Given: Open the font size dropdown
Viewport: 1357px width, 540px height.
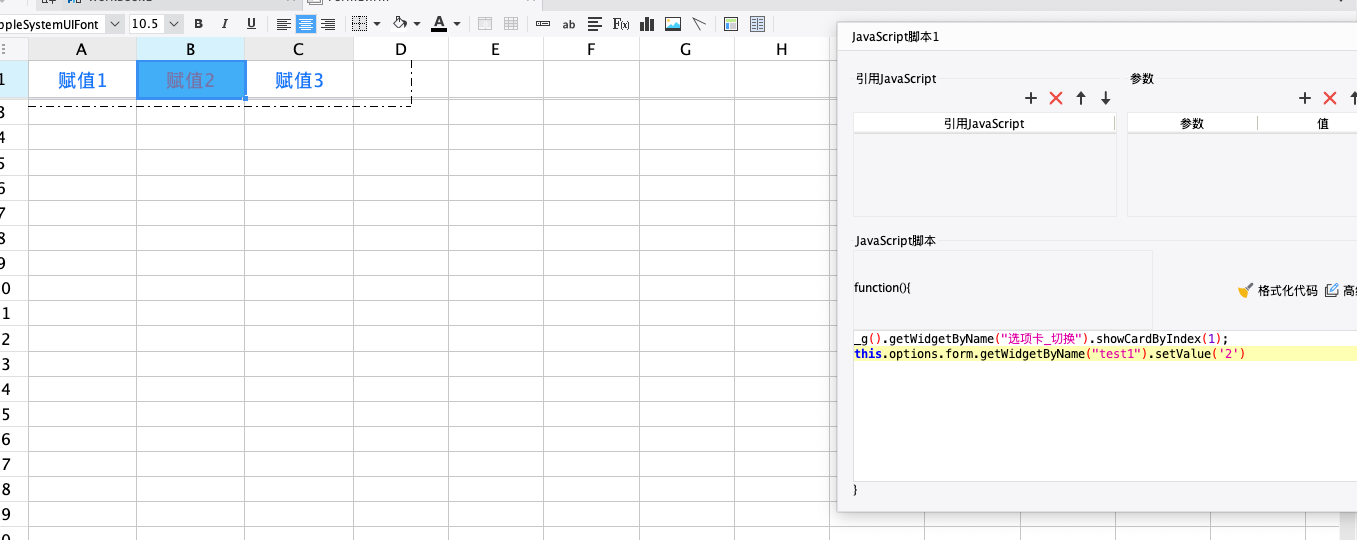Looking at the screenshot, I should click(174, 24).
